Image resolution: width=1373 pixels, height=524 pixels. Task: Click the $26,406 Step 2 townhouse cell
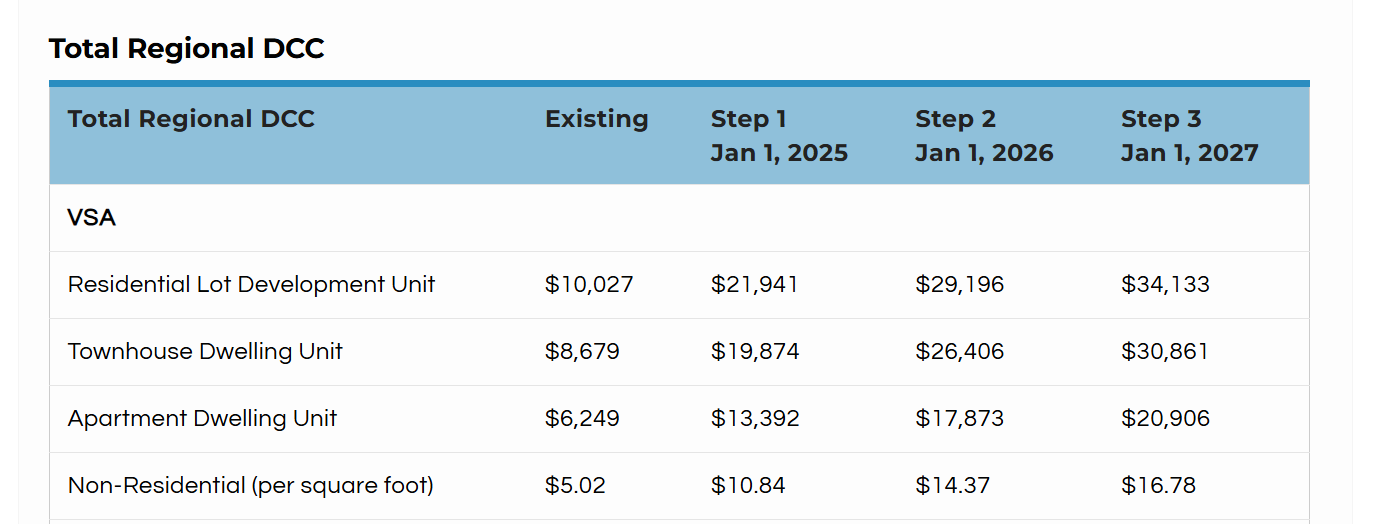pyautogui.click(x=959, y=352)
